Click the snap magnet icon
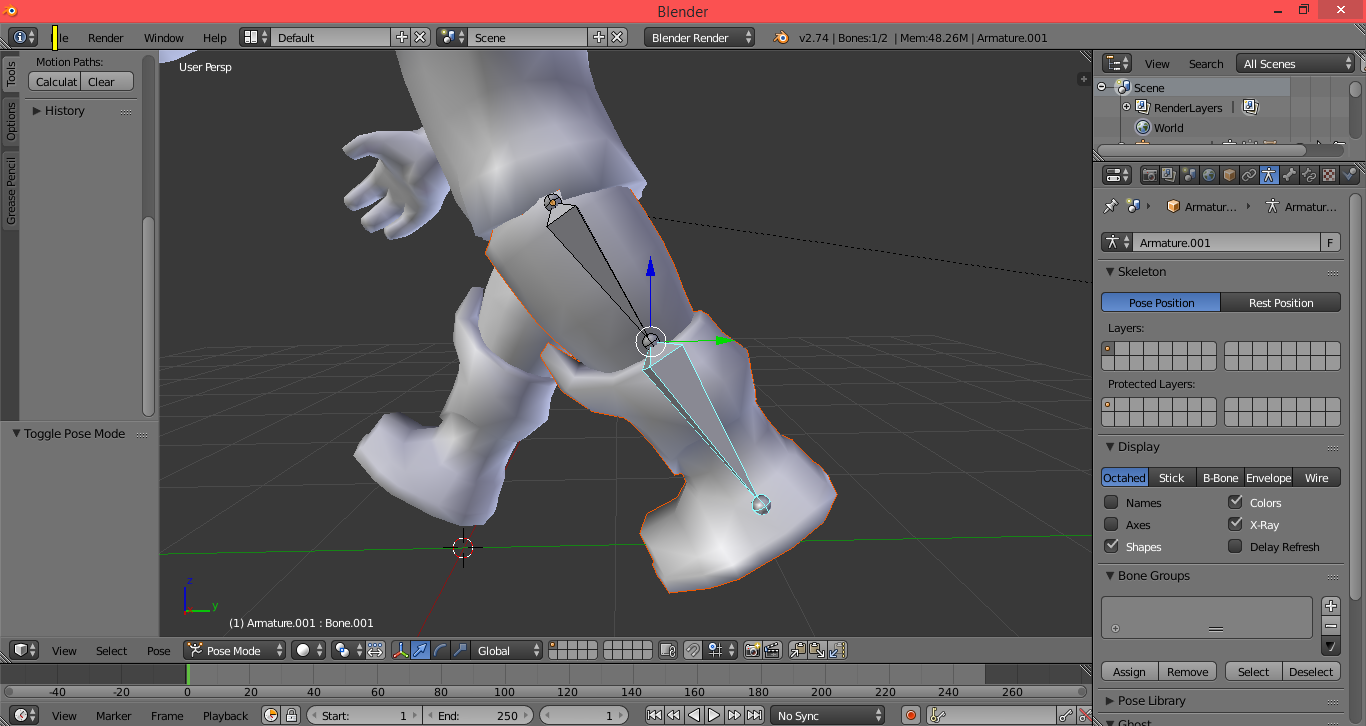This screenshot has height=726, width=1366. 692,650
